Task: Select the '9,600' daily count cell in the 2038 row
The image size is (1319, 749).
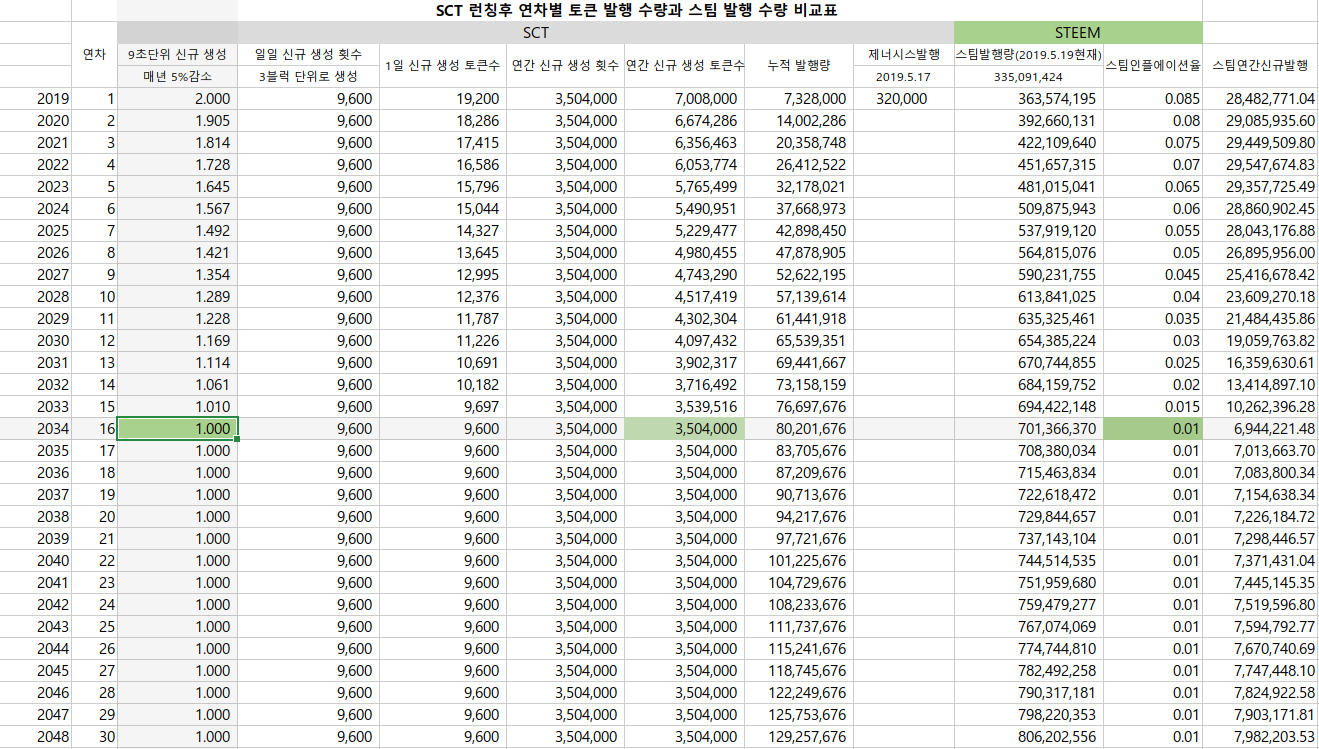Action: coord(308,517)
